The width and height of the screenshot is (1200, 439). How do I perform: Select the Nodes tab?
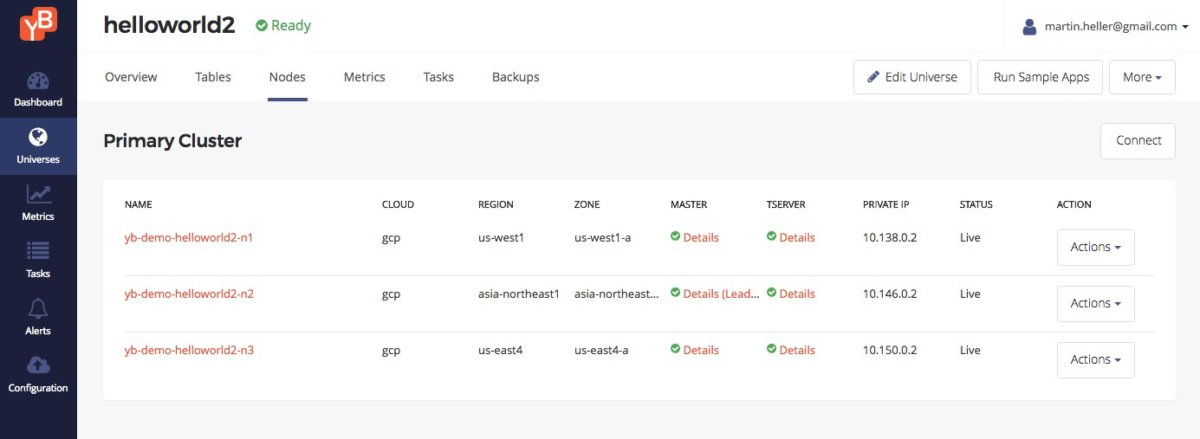(287, 77)
